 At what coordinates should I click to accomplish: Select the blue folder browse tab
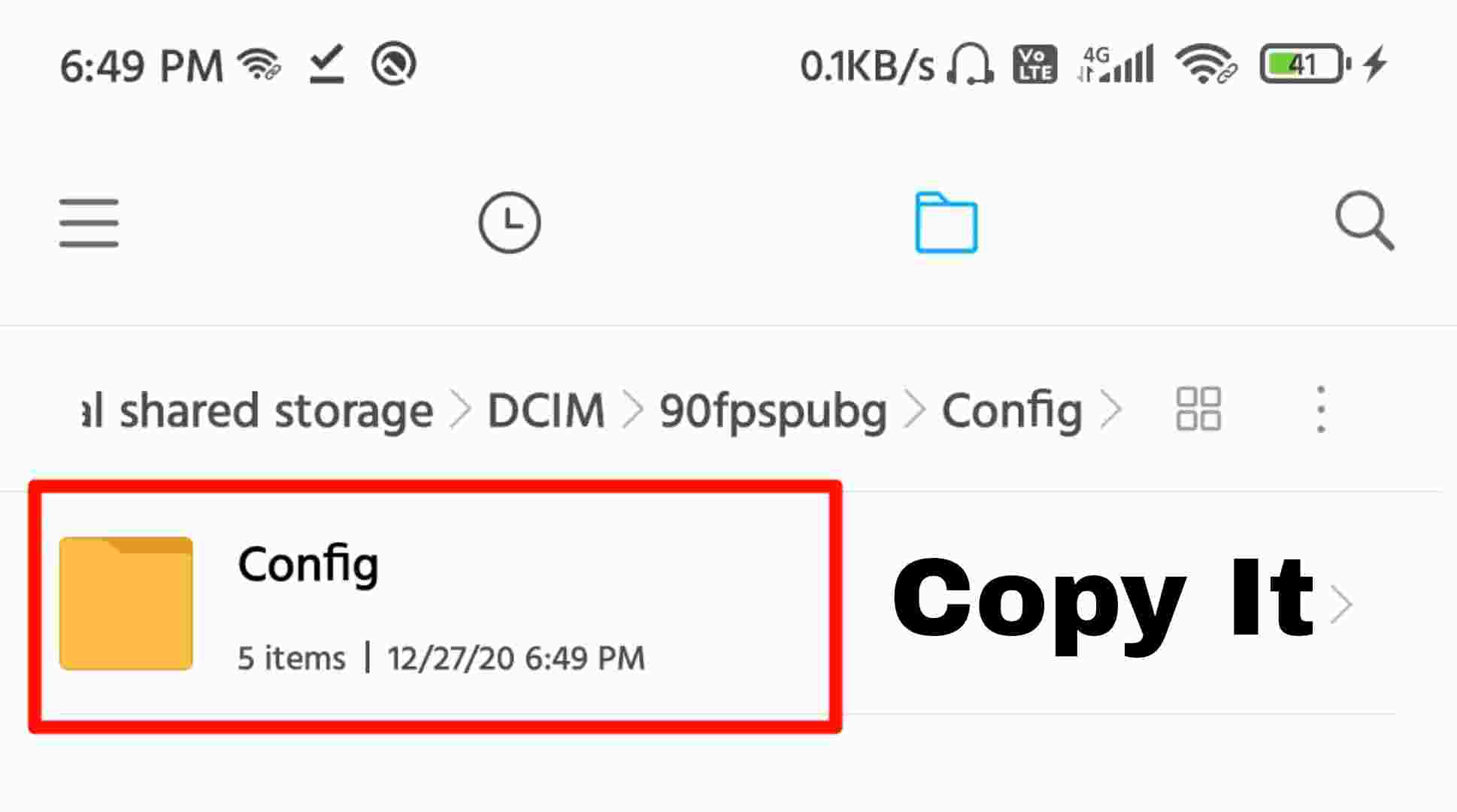(946, 223)
